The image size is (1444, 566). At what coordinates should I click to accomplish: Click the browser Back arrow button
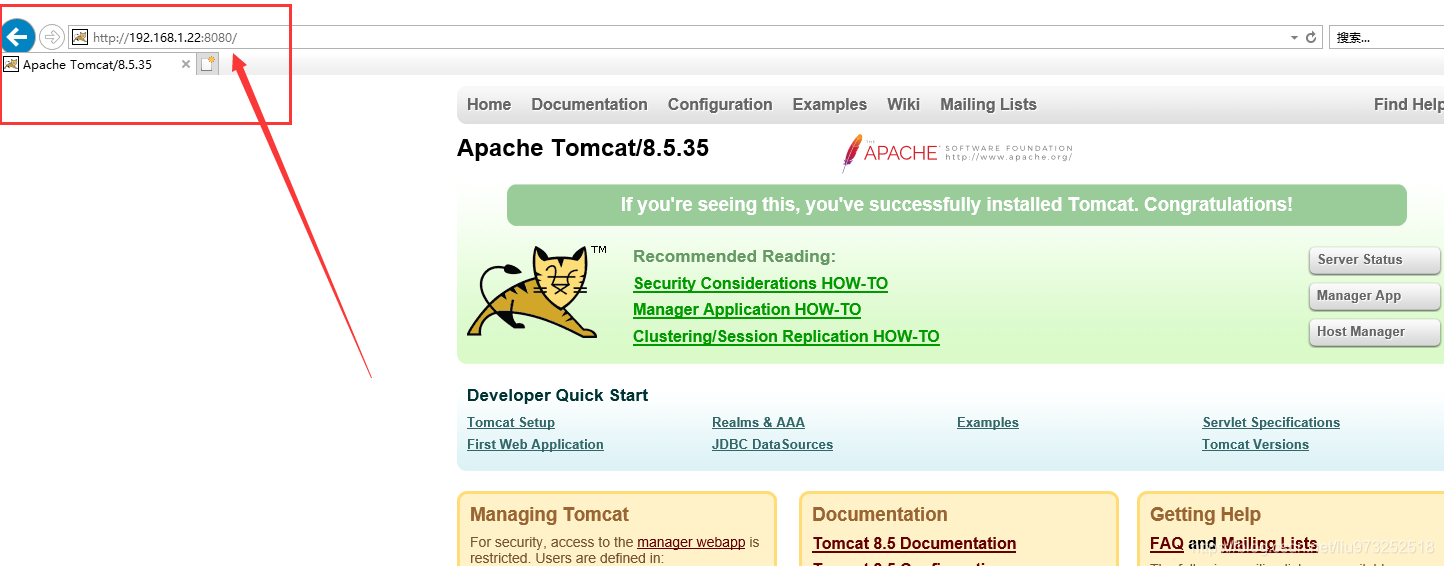(x=18, y=37)
